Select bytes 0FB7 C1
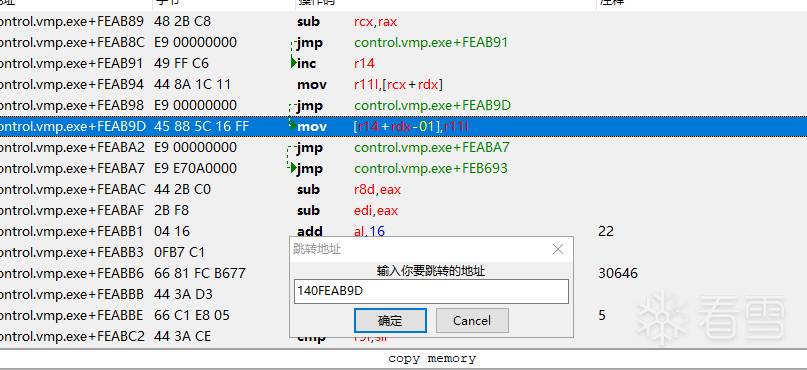This screenshot has width=807, height=370. pyautogui.click(x=179, y=252)
